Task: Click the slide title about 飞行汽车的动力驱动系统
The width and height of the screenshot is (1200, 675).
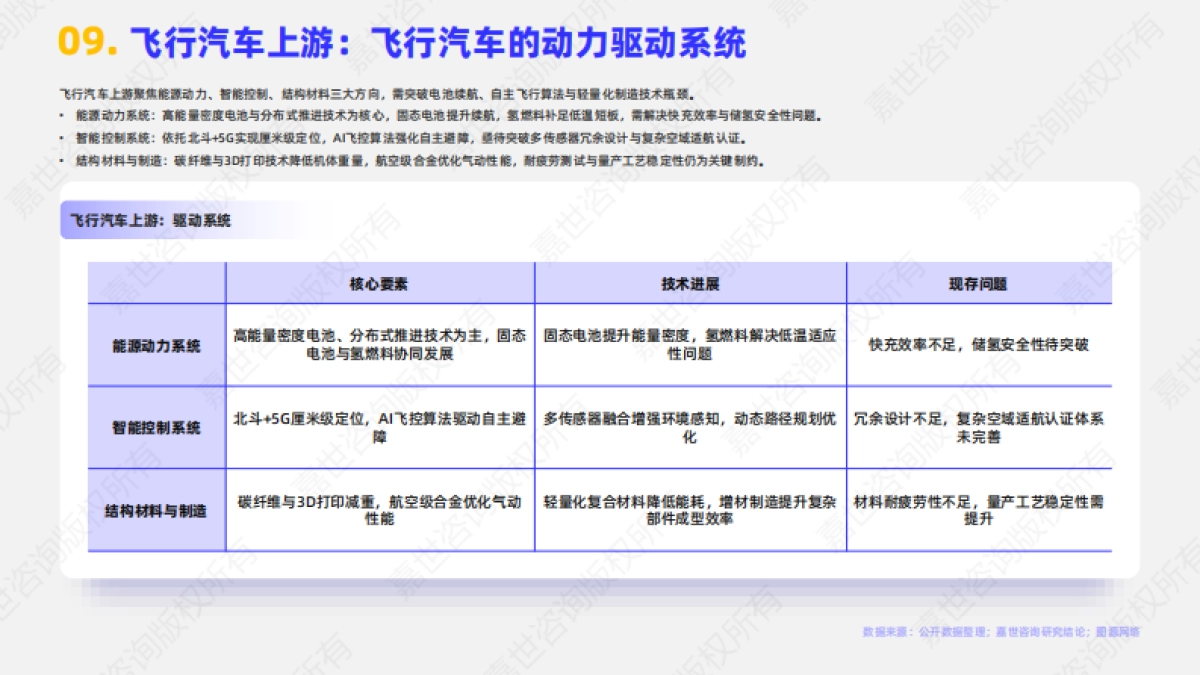Action: pyautogui.click(x=430, y=40)
